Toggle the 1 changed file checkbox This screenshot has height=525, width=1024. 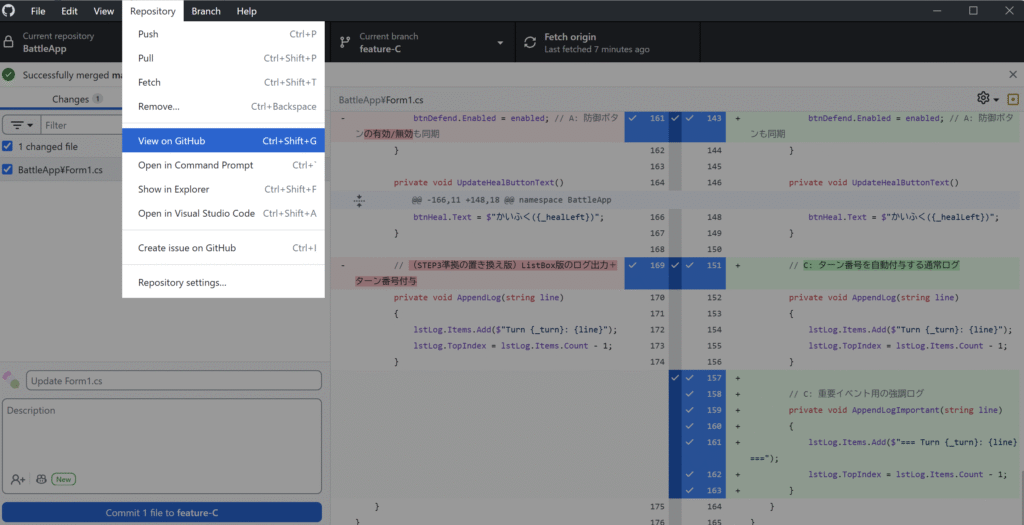(7, 146)
